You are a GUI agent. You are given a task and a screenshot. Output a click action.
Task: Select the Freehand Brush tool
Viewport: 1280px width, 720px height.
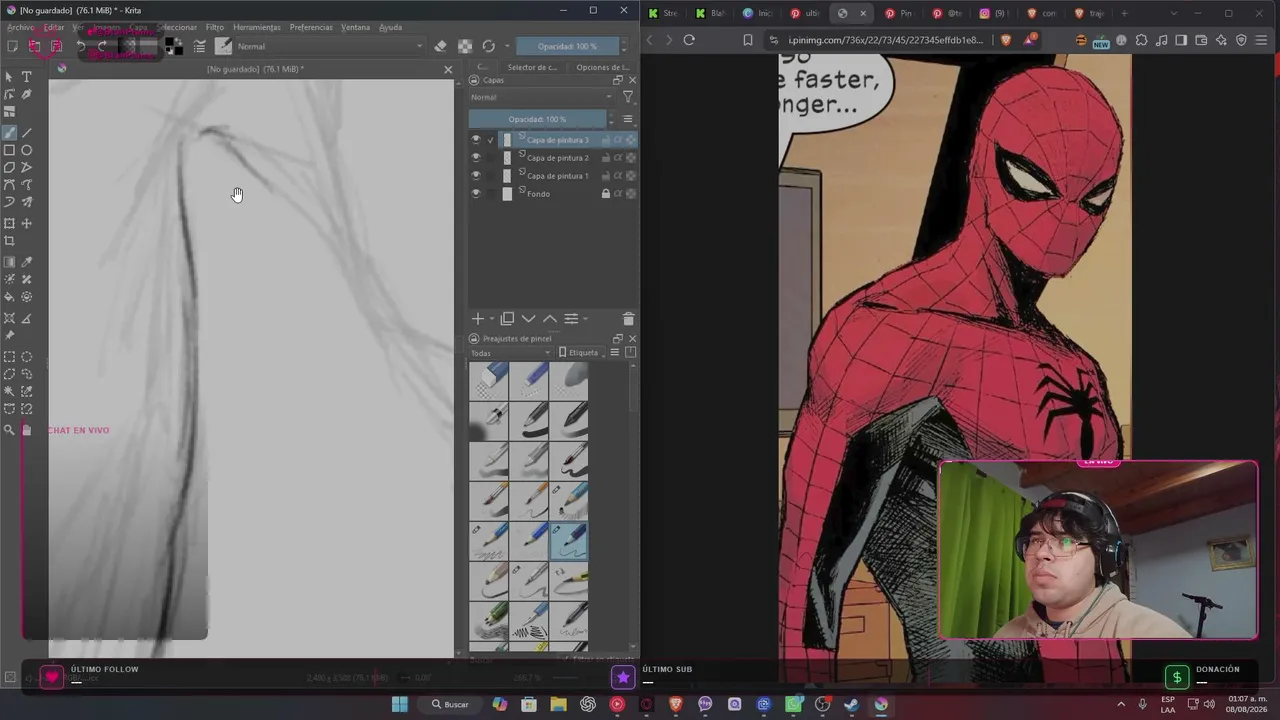(9, 132)
